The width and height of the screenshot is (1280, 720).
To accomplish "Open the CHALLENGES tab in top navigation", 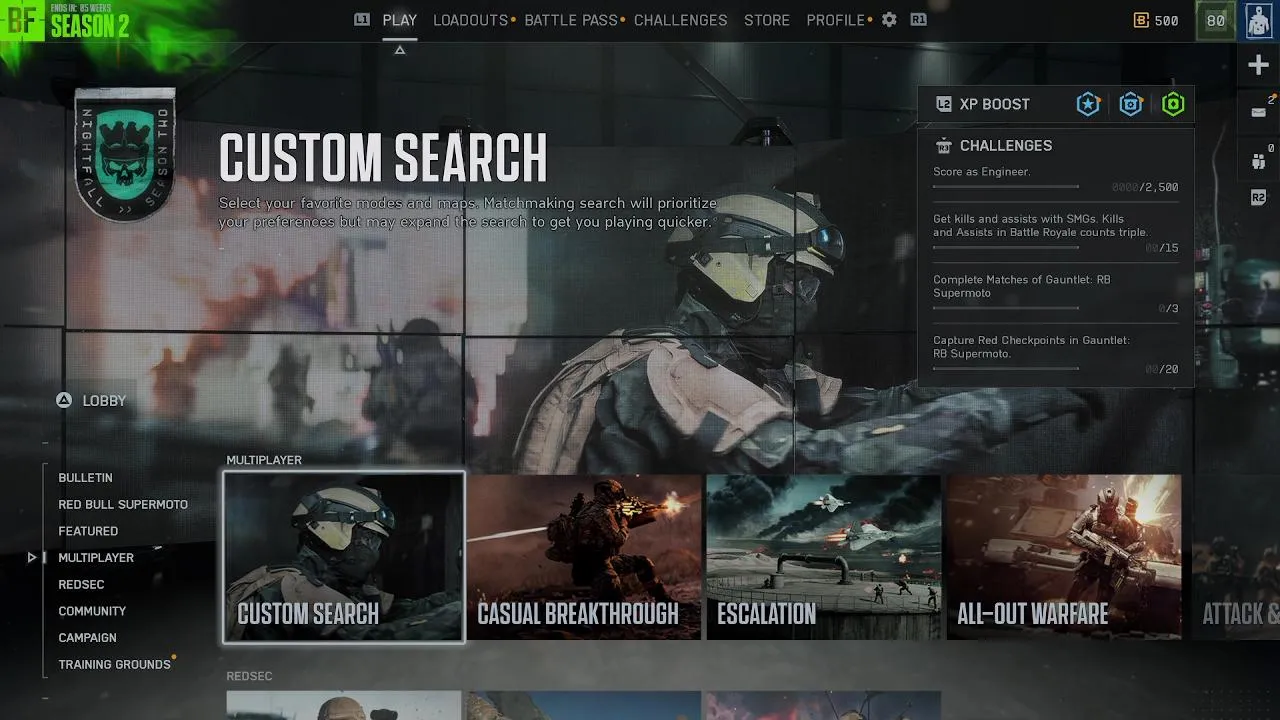I will pos(680,20).
